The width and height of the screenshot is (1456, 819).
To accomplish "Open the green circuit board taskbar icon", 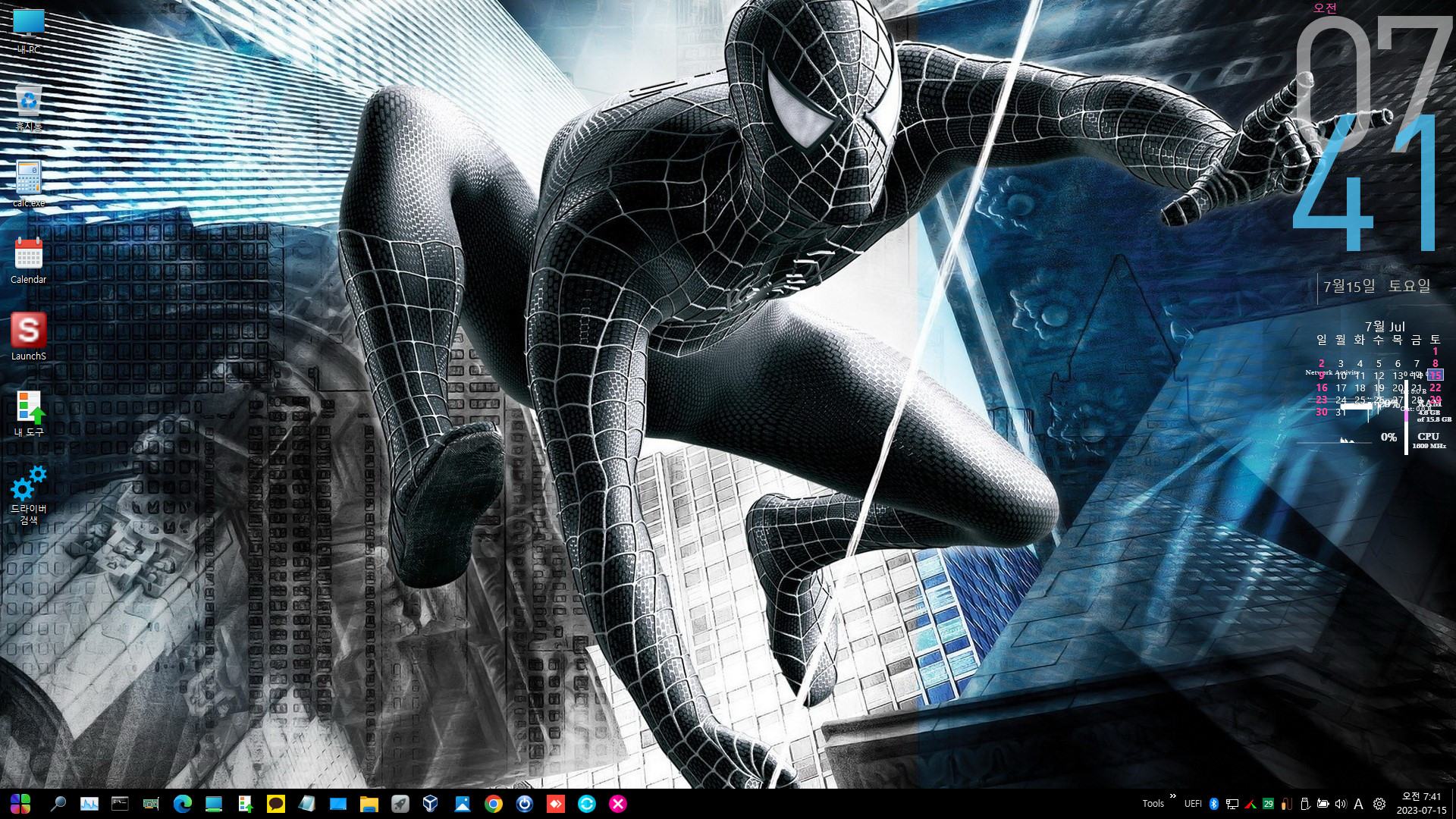I will point(151,804).
